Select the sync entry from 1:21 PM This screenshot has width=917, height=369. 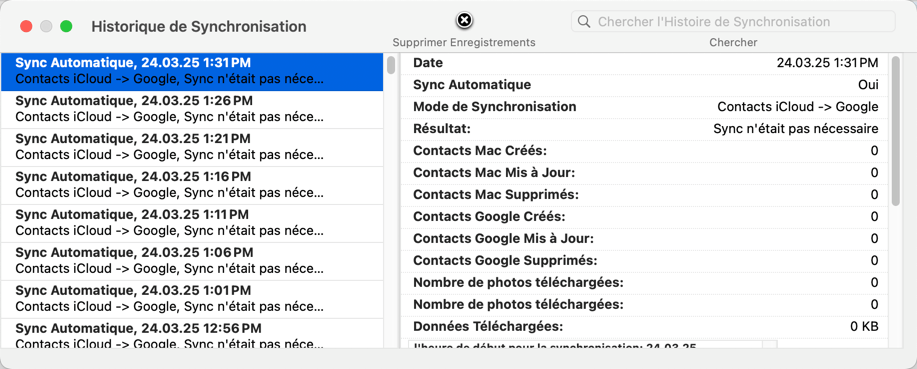point(192,147)
